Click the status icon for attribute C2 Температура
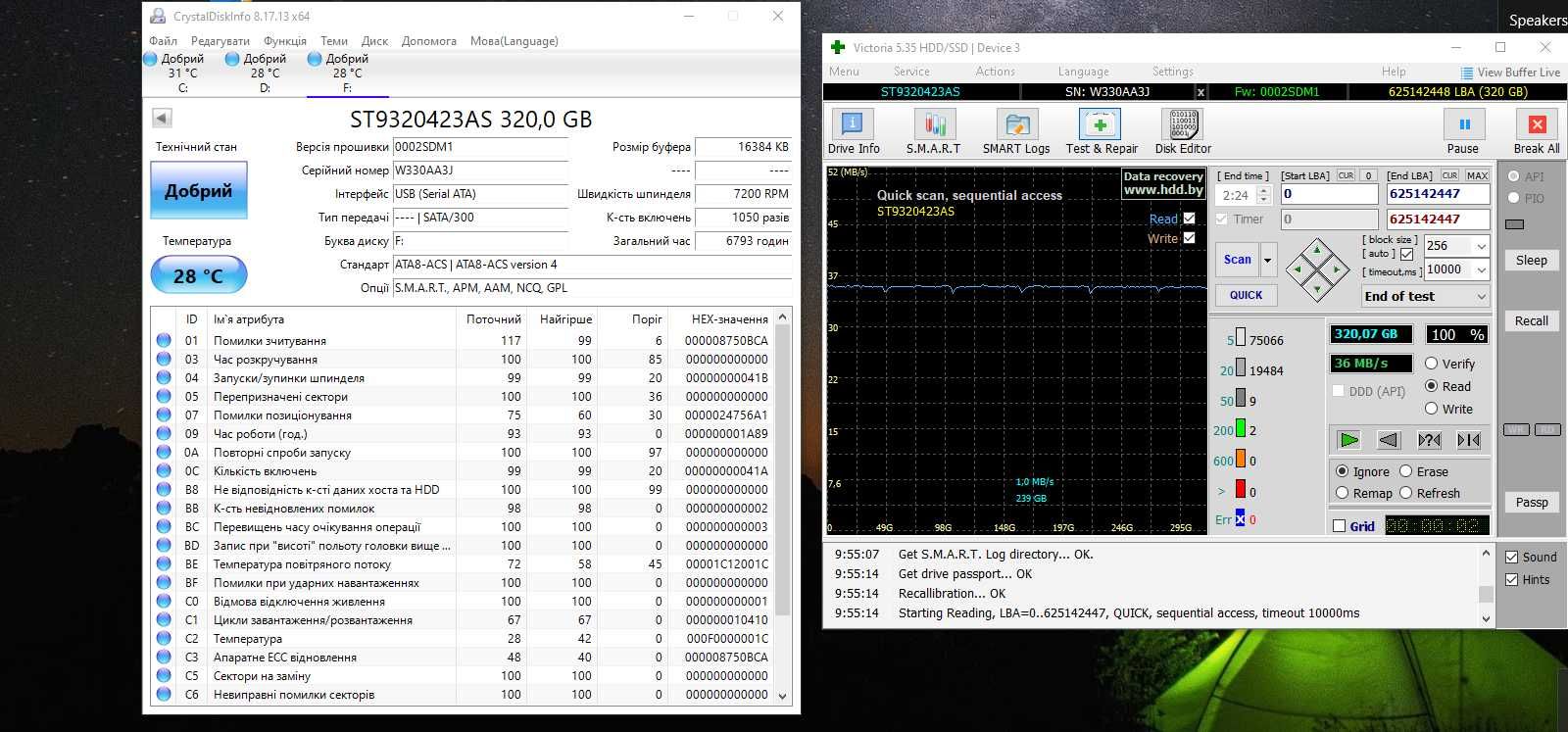 click(164, 638)
